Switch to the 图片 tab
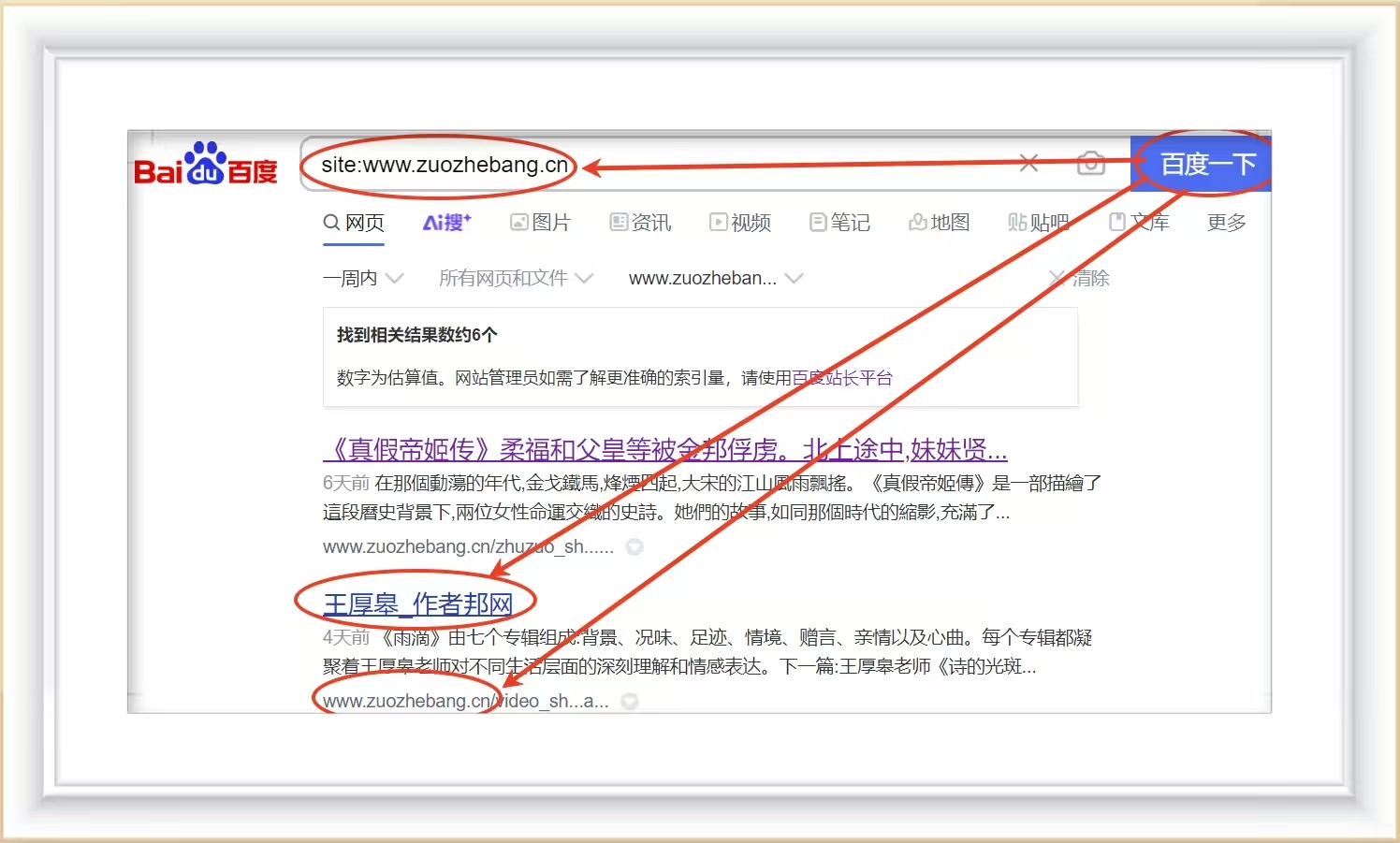1400x843 pixels. click(x=540, y=223)
